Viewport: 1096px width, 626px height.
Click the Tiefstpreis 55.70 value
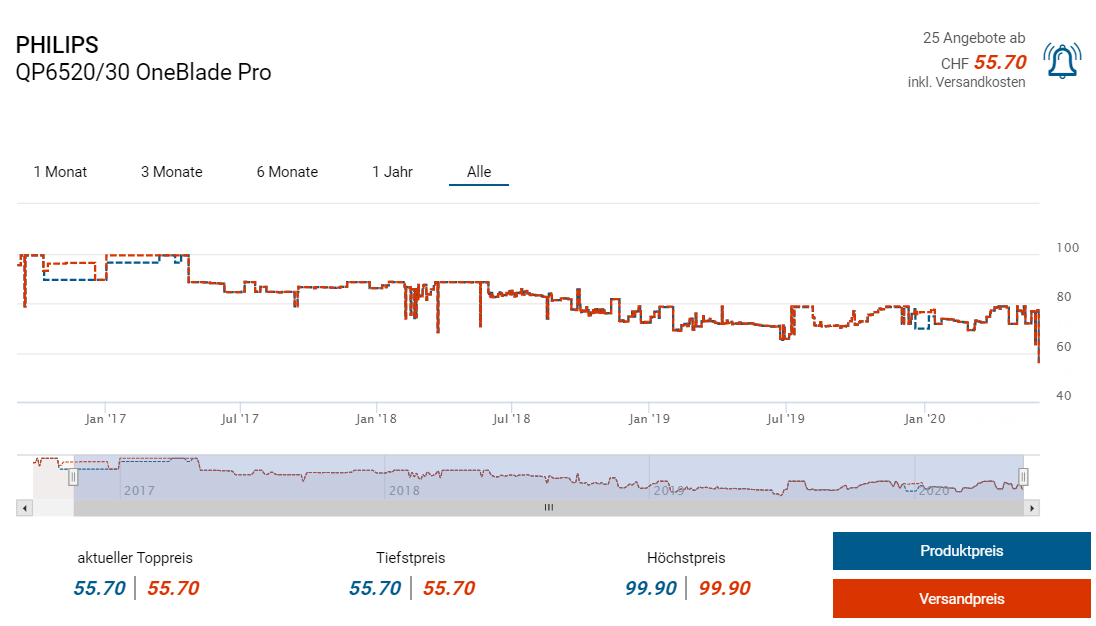tap(374, 588)
